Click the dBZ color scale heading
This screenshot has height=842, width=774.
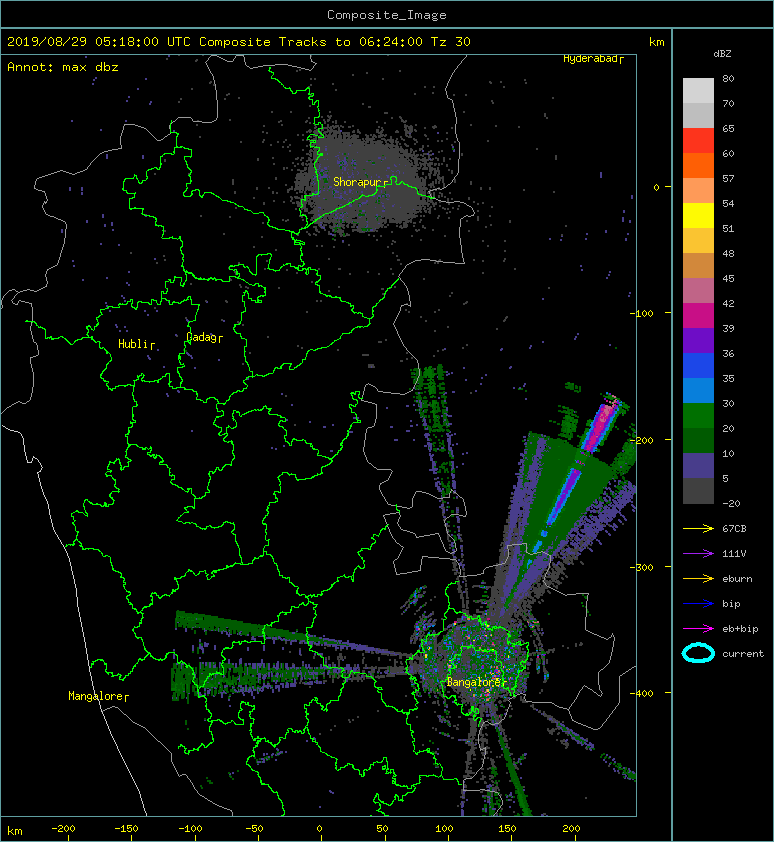click(x=722, y=54)
